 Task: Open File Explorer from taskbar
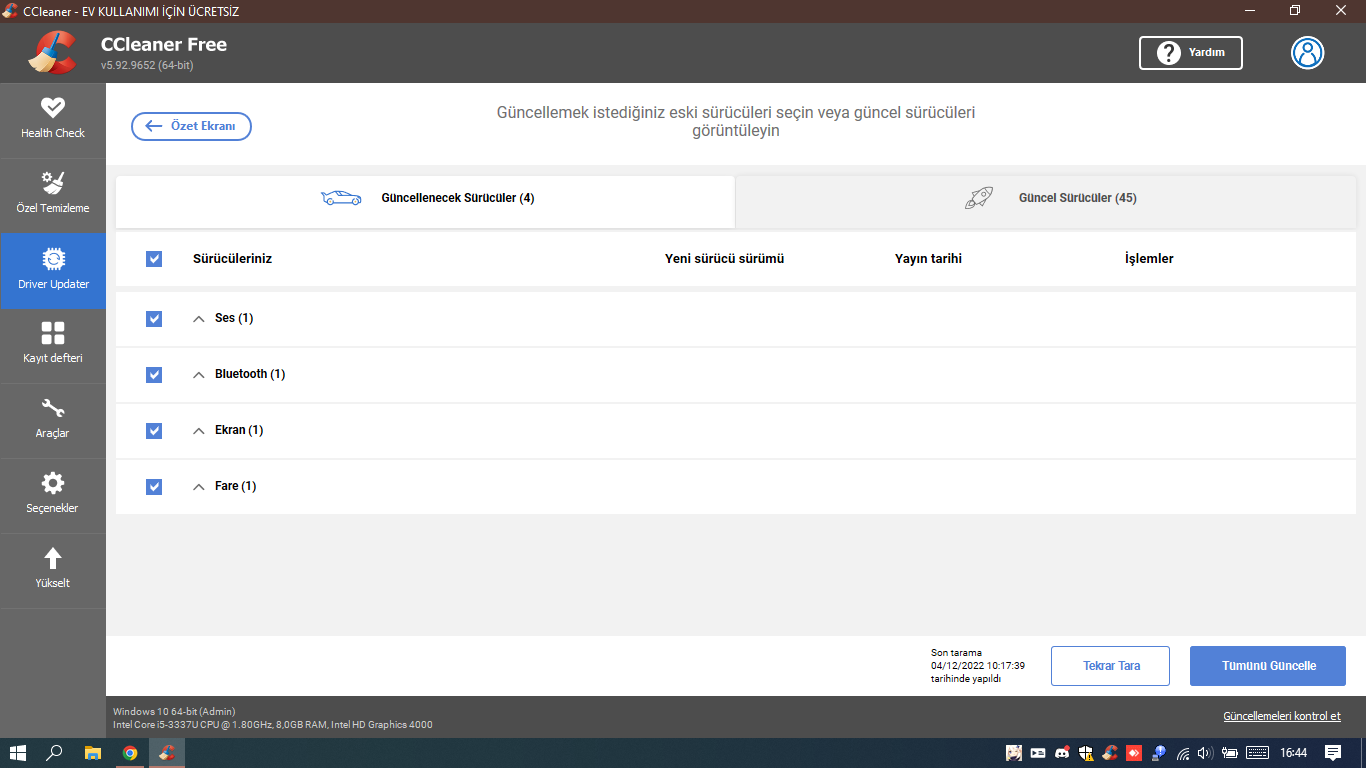93,753
